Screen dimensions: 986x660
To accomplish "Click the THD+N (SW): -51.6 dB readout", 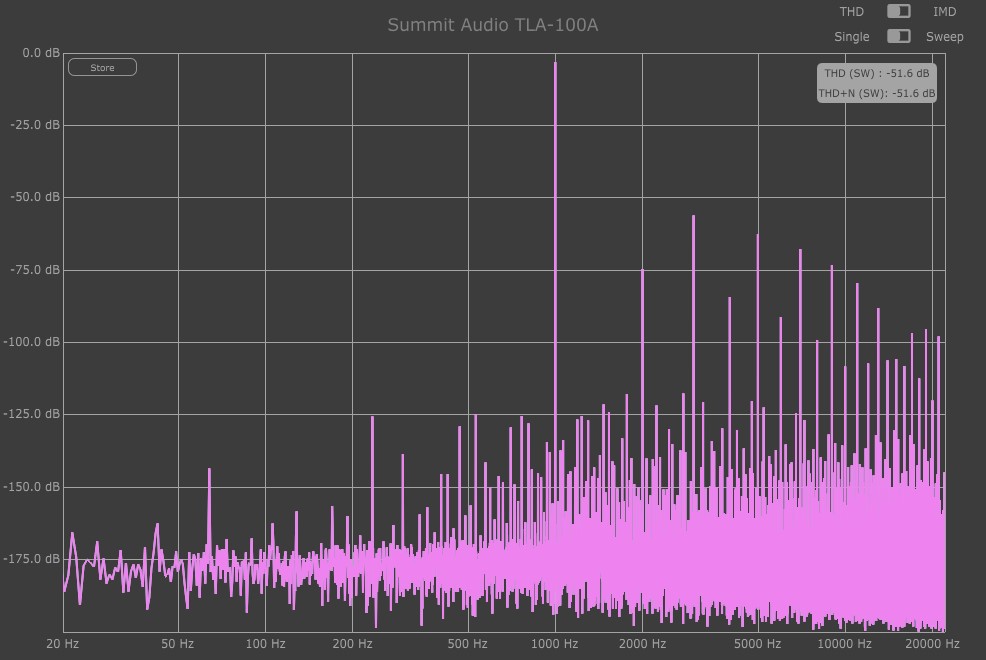I will (877, 93).
